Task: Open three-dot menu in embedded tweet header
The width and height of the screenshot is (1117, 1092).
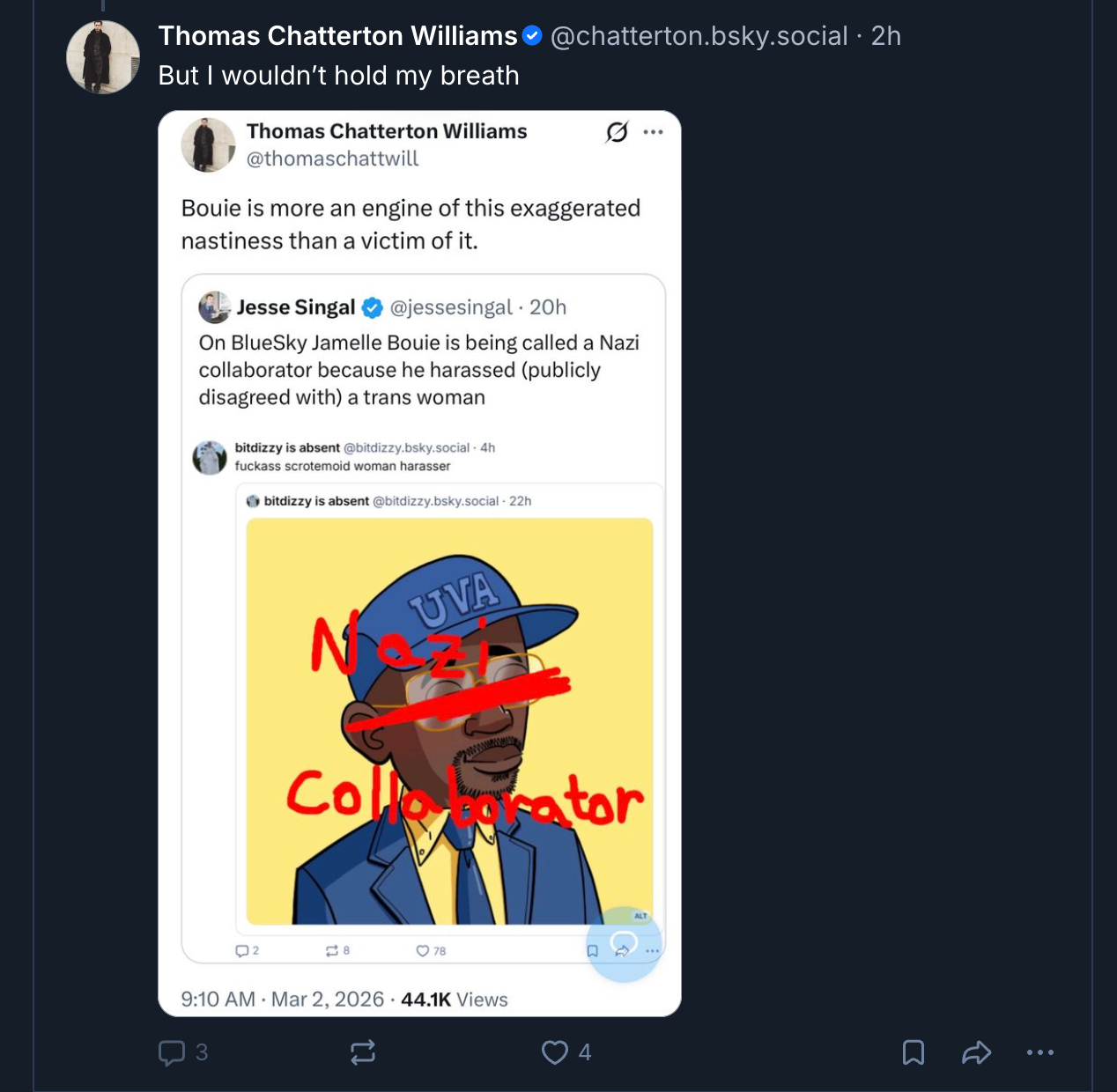Action: 653,132
